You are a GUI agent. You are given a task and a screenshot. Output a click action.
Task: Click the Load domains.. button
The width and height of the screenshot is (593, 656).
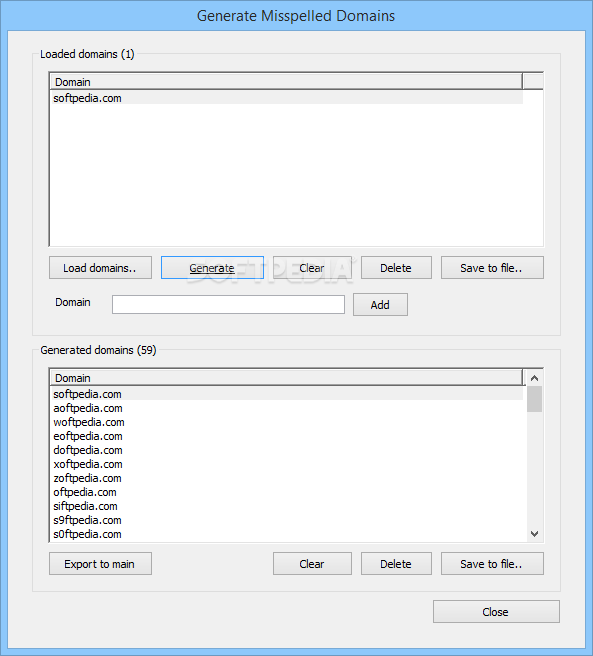(100, 268)
